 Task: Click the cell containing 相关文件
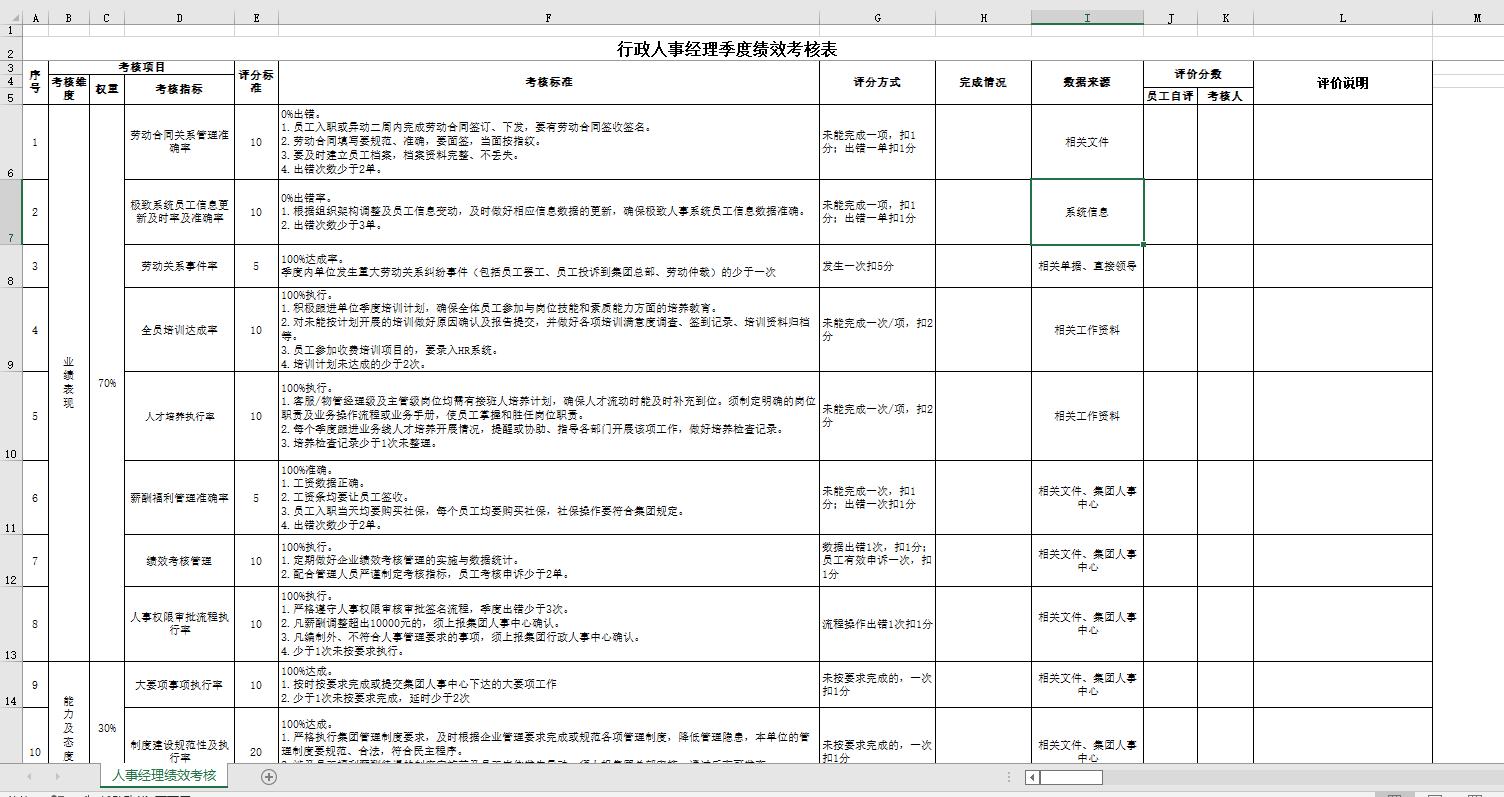click(1088, 144)
